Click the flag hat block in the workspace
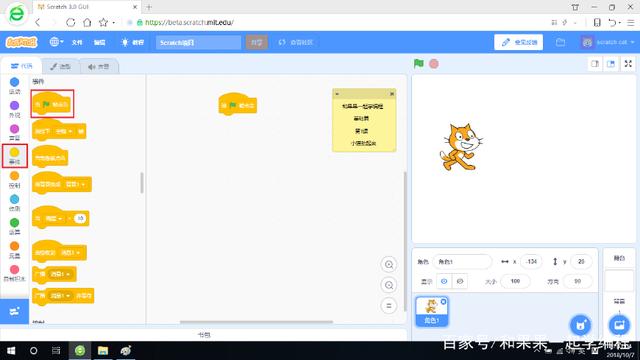This screenshot has width=640, height=360. coord(238,104)
